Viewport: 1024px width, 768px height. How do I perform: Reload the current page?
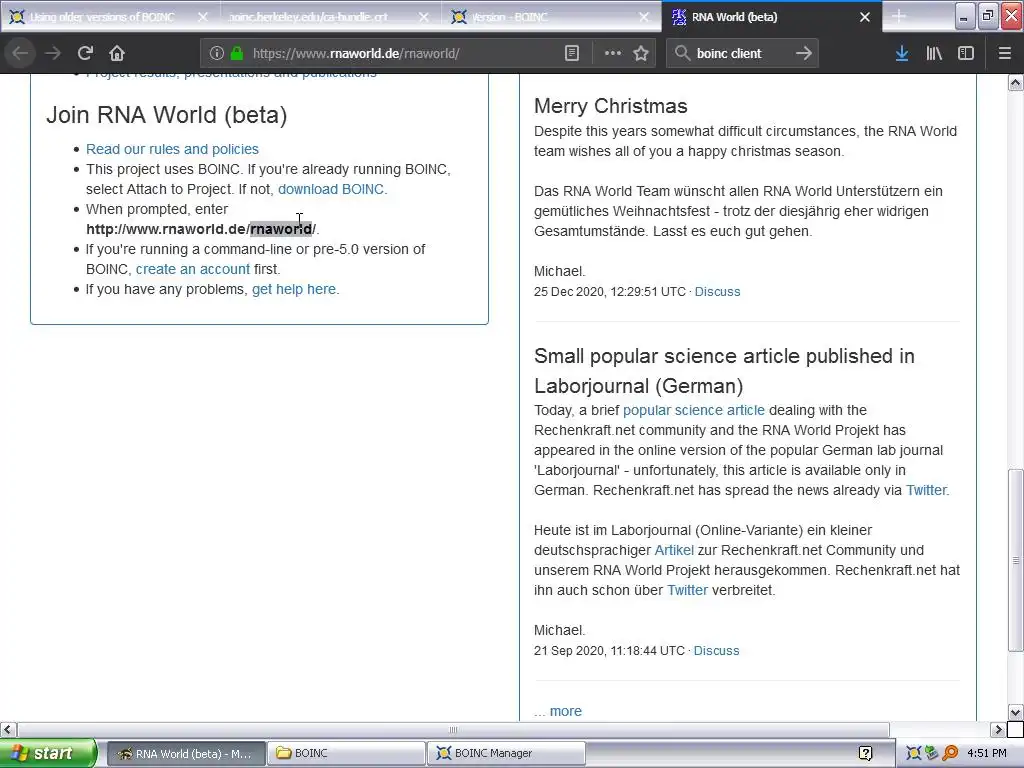(85, 53)
